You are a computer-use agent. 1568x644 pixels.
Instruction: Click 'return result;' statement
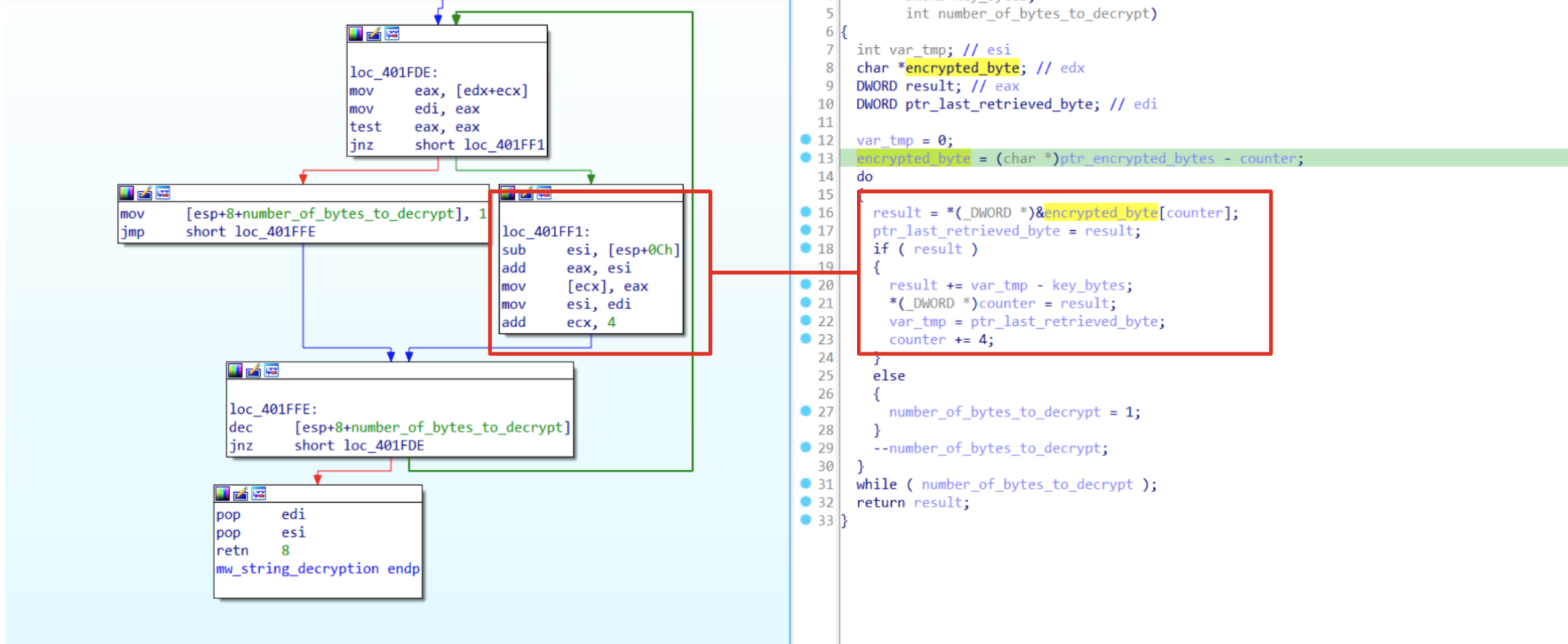point(913,503)
